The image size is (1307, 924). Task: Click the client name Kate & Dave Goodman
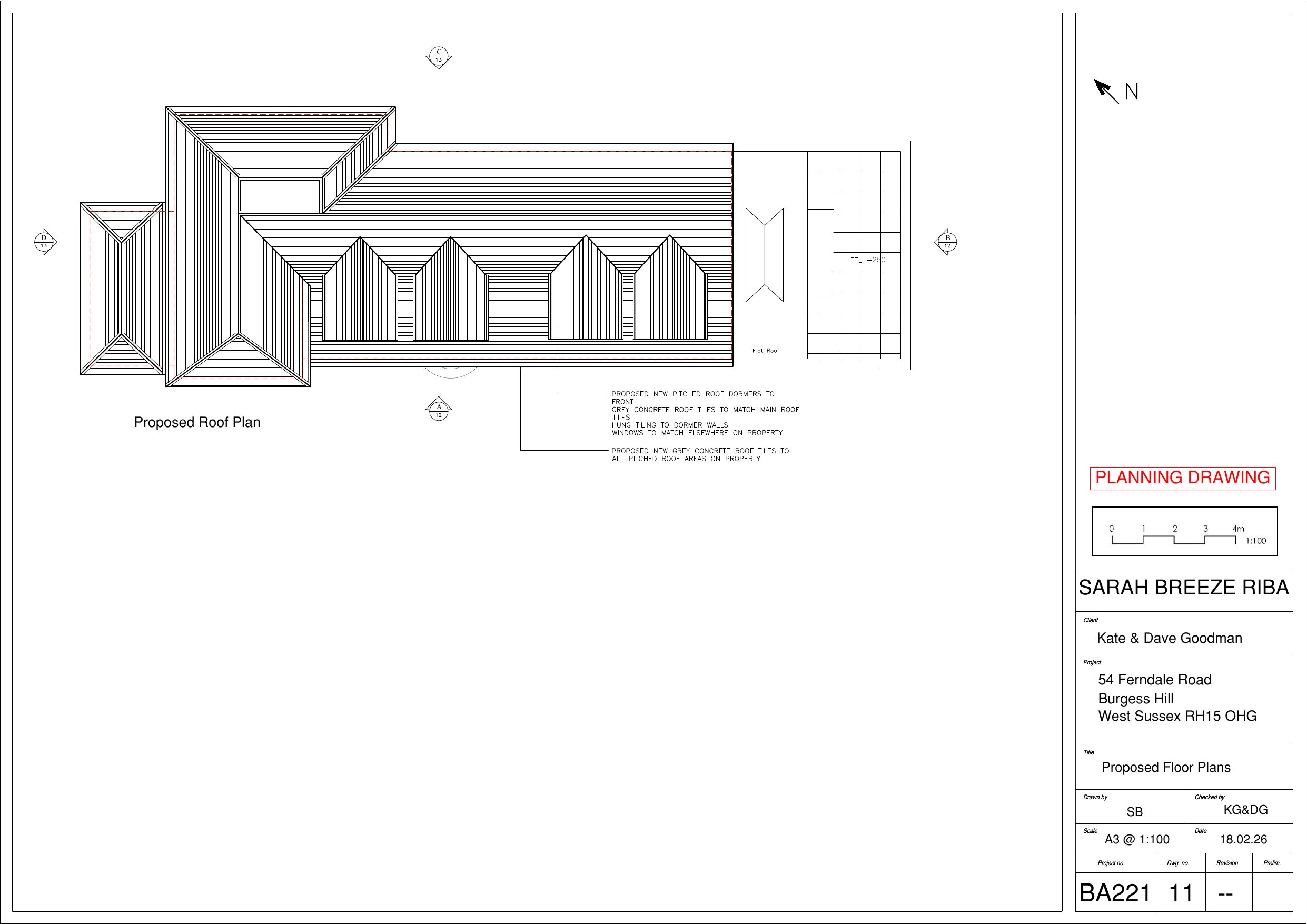1169,638
